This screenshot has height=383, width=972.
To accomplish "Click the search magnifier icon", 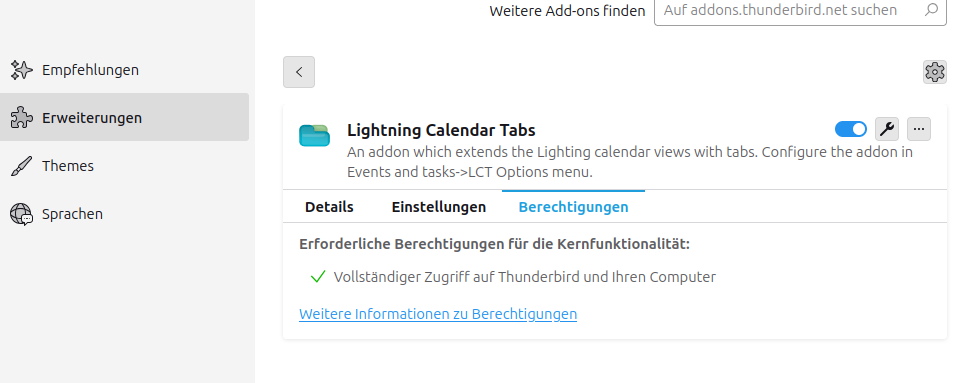I will coord(931,10).
